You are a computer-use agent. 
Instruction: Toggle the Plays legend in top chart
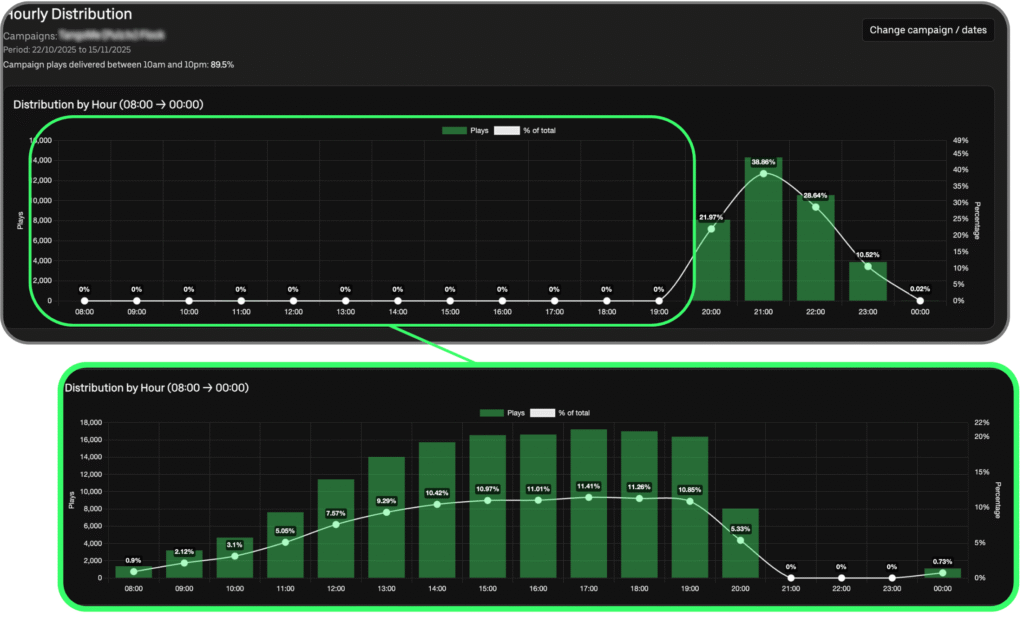[465, 131]
